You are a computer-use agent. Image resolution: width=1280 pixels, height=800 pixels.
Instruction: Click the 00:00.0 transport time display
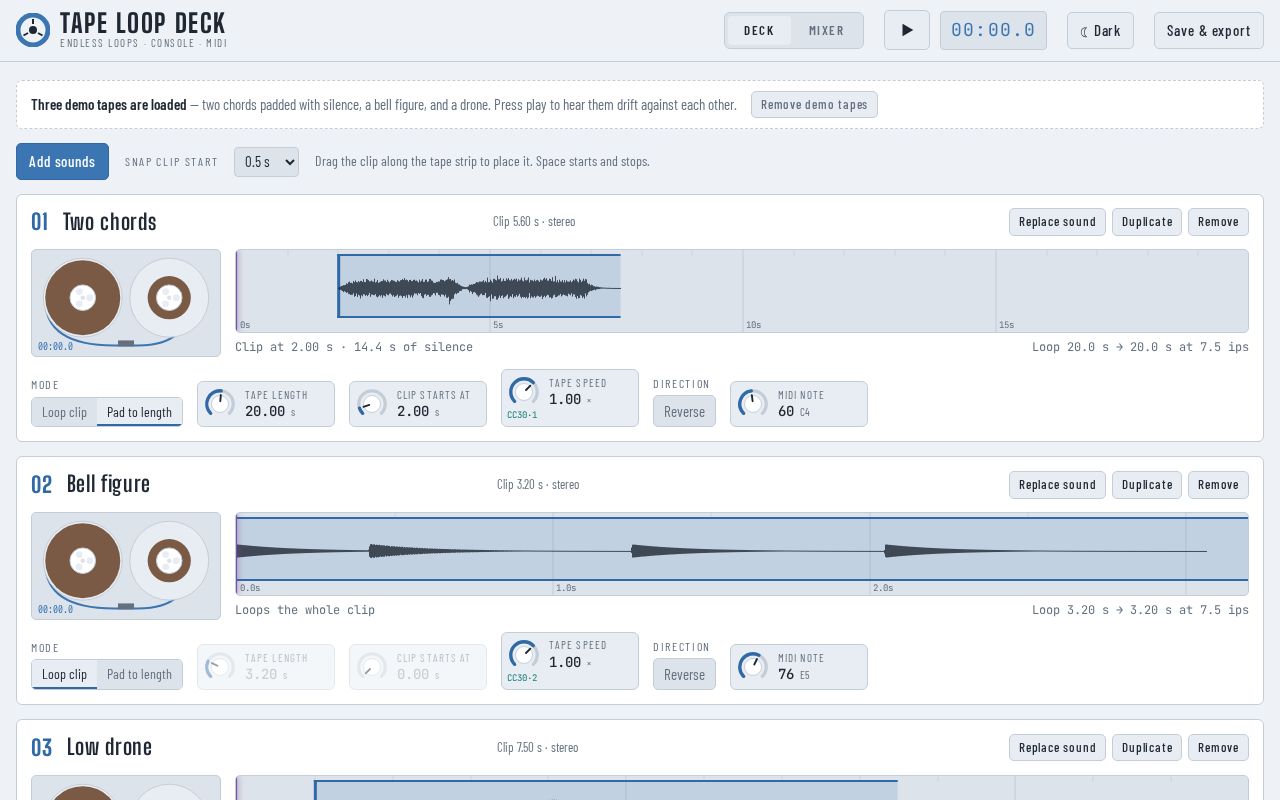coord(993,31)
